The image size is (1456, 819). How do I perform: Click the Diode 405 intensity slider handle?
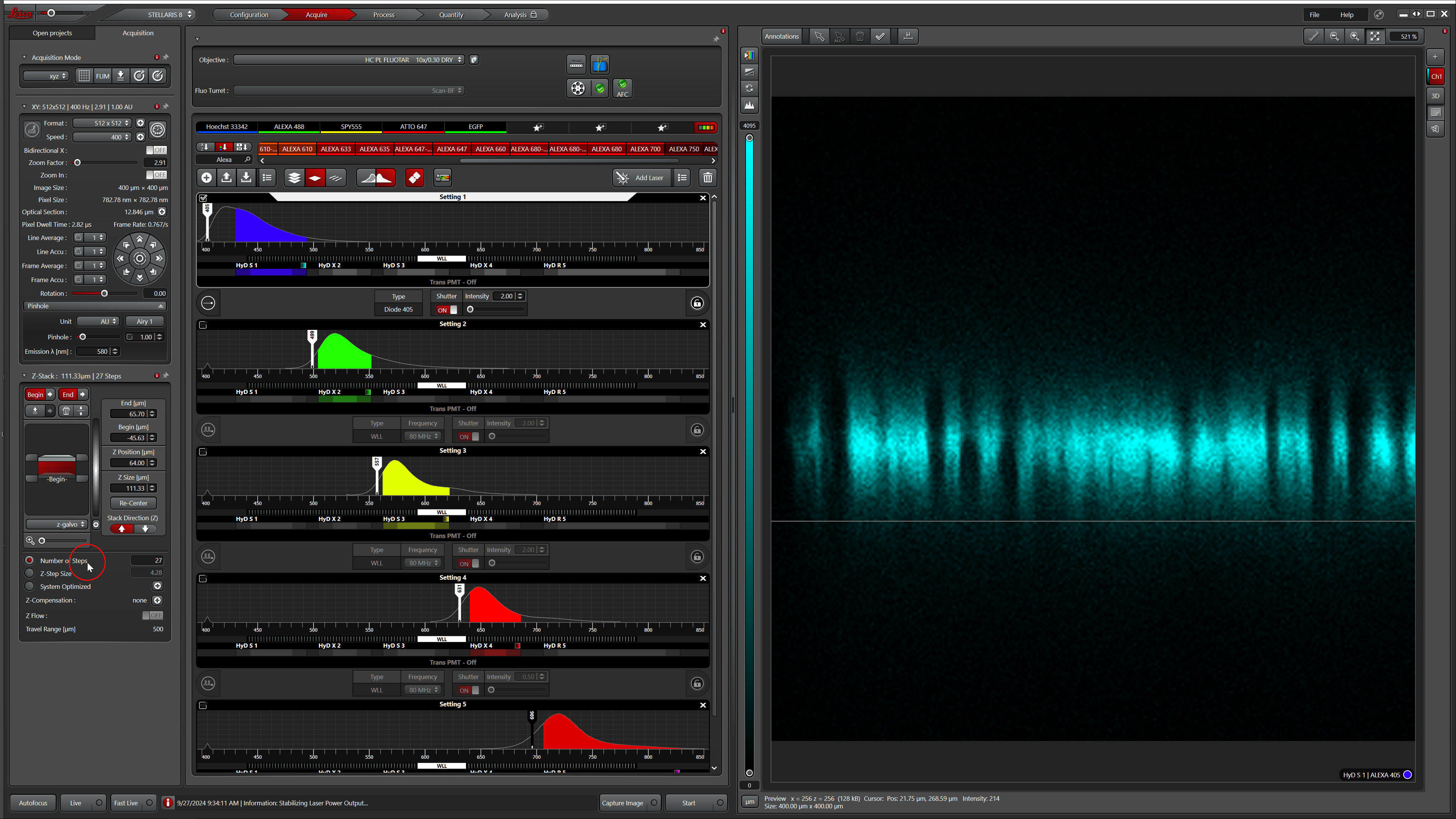[470, 310]
